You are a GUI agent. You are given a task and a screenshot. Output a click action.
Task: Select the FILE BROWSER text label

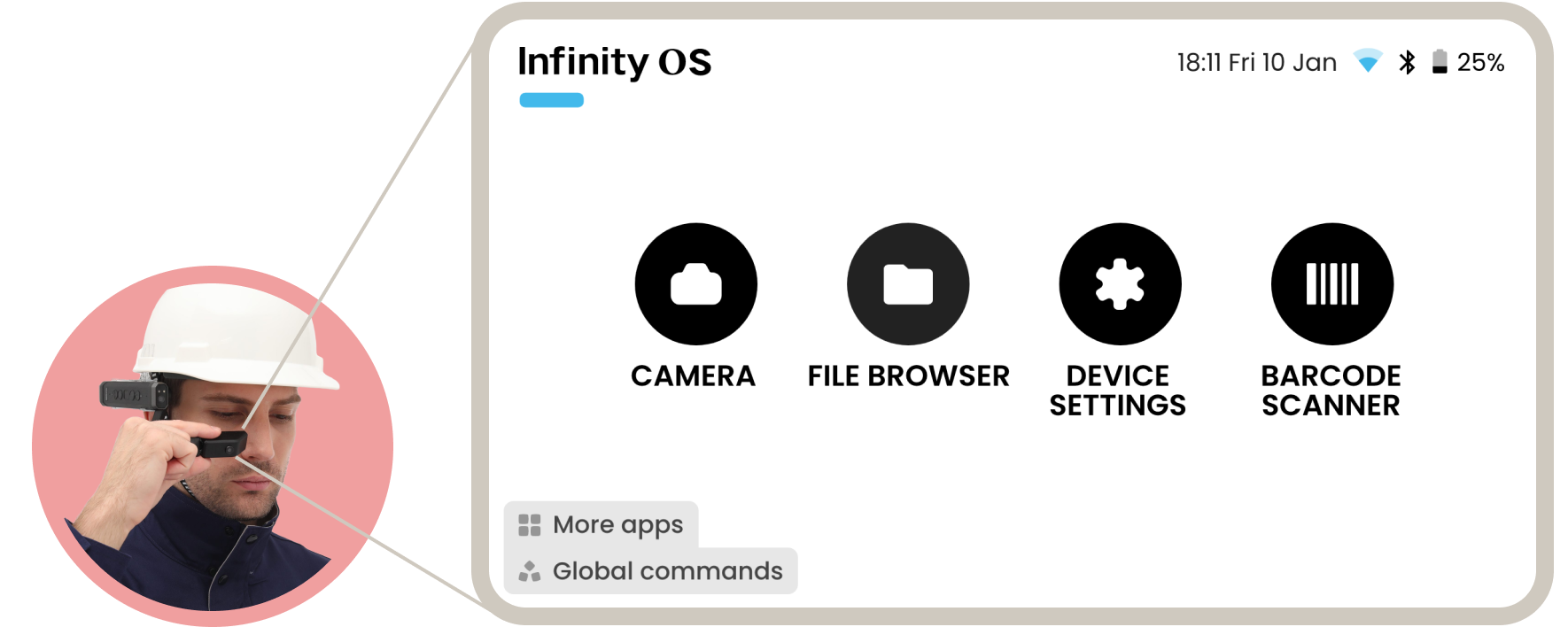point(908,376)
